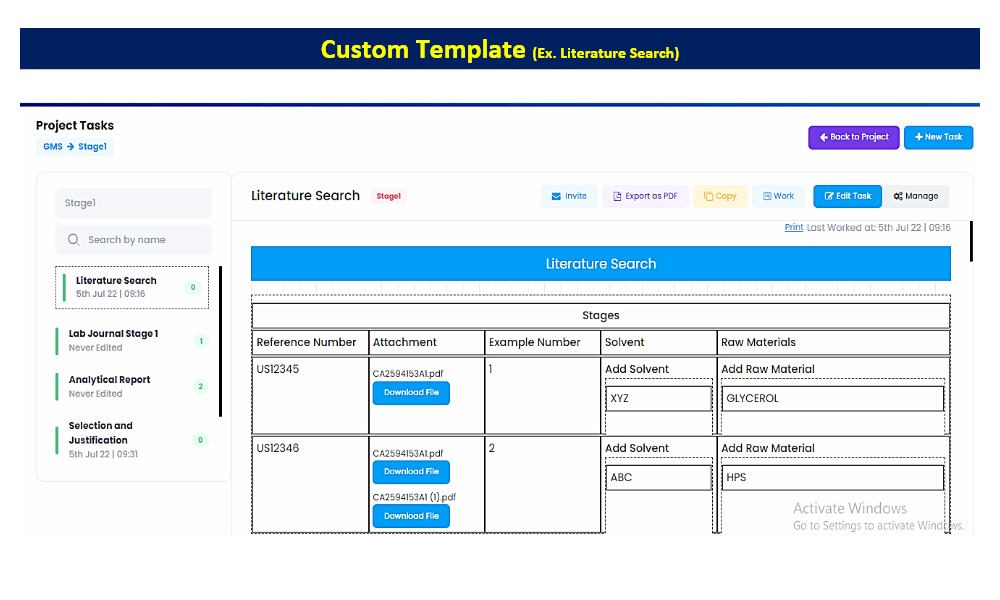Click badge 1 next to Lab Journal
This screenshot has height=600, width=1000.
[201, 341]
